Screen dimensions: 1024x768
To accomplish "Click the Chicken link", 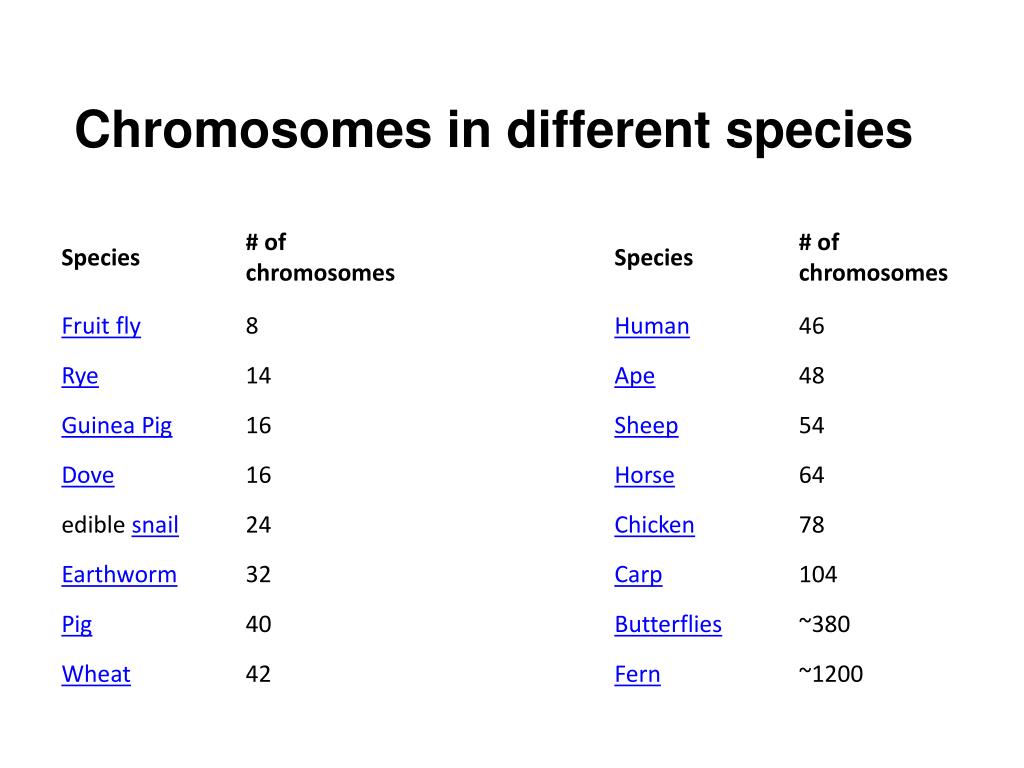I will [x=654, y=524].
